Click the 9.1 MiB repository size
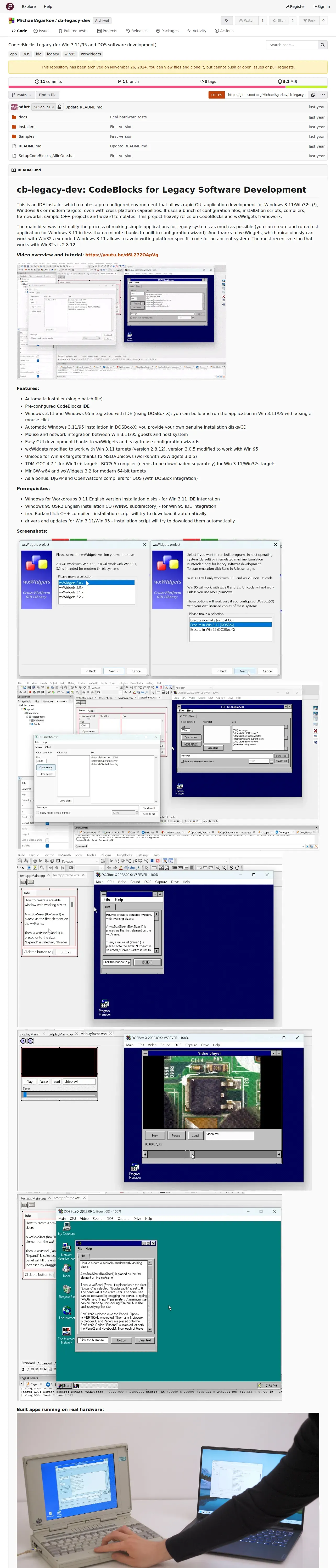336x1568 pixels. (288, 82)
